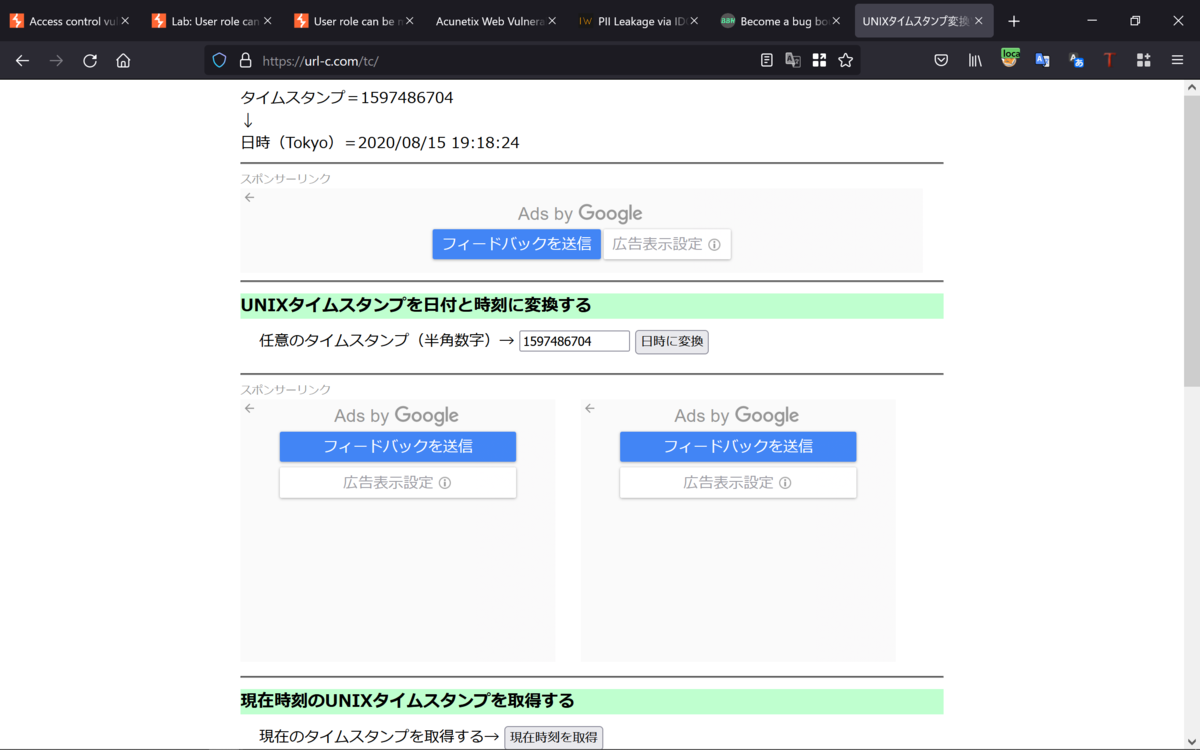
Task: Close the 'PII Leakage via ID' tab
Action: point(694,21)
